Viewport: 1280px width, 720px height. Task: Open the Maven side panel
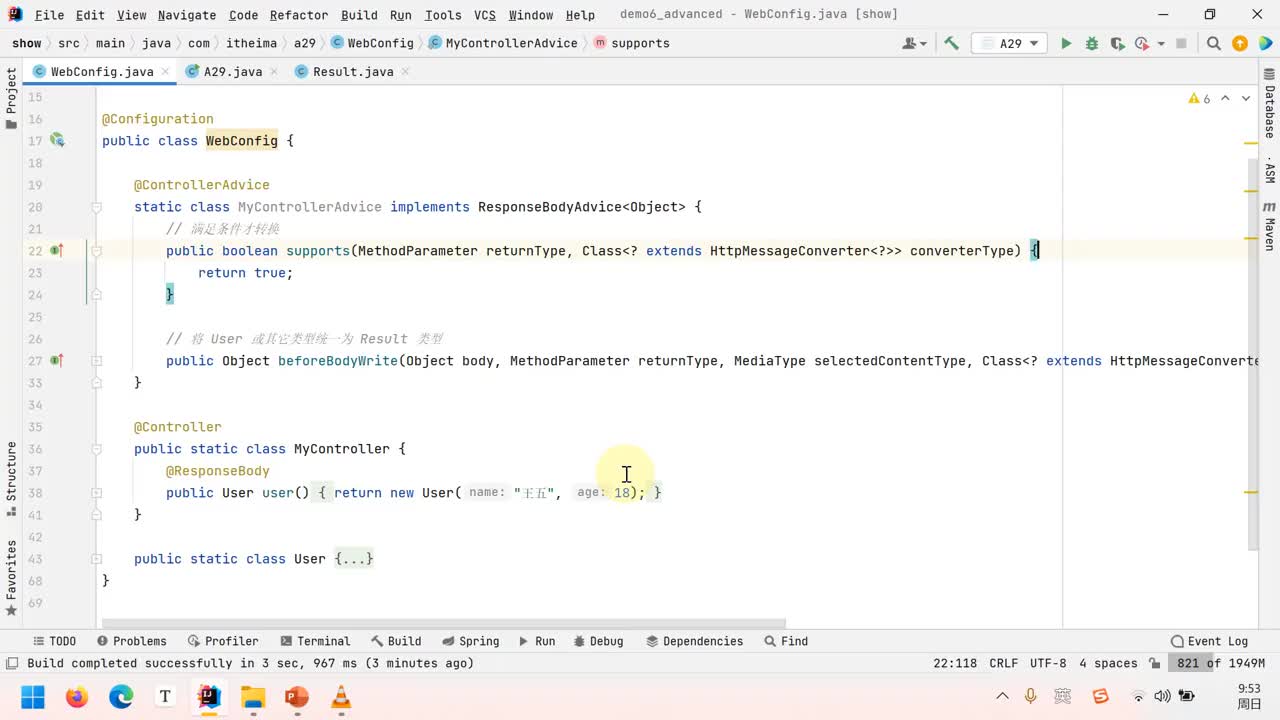click(1270, 226)
